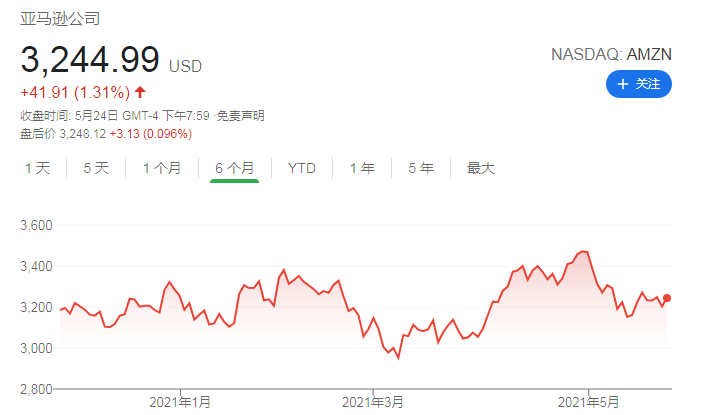Show the 1个月 chart range

pos(162,168)
